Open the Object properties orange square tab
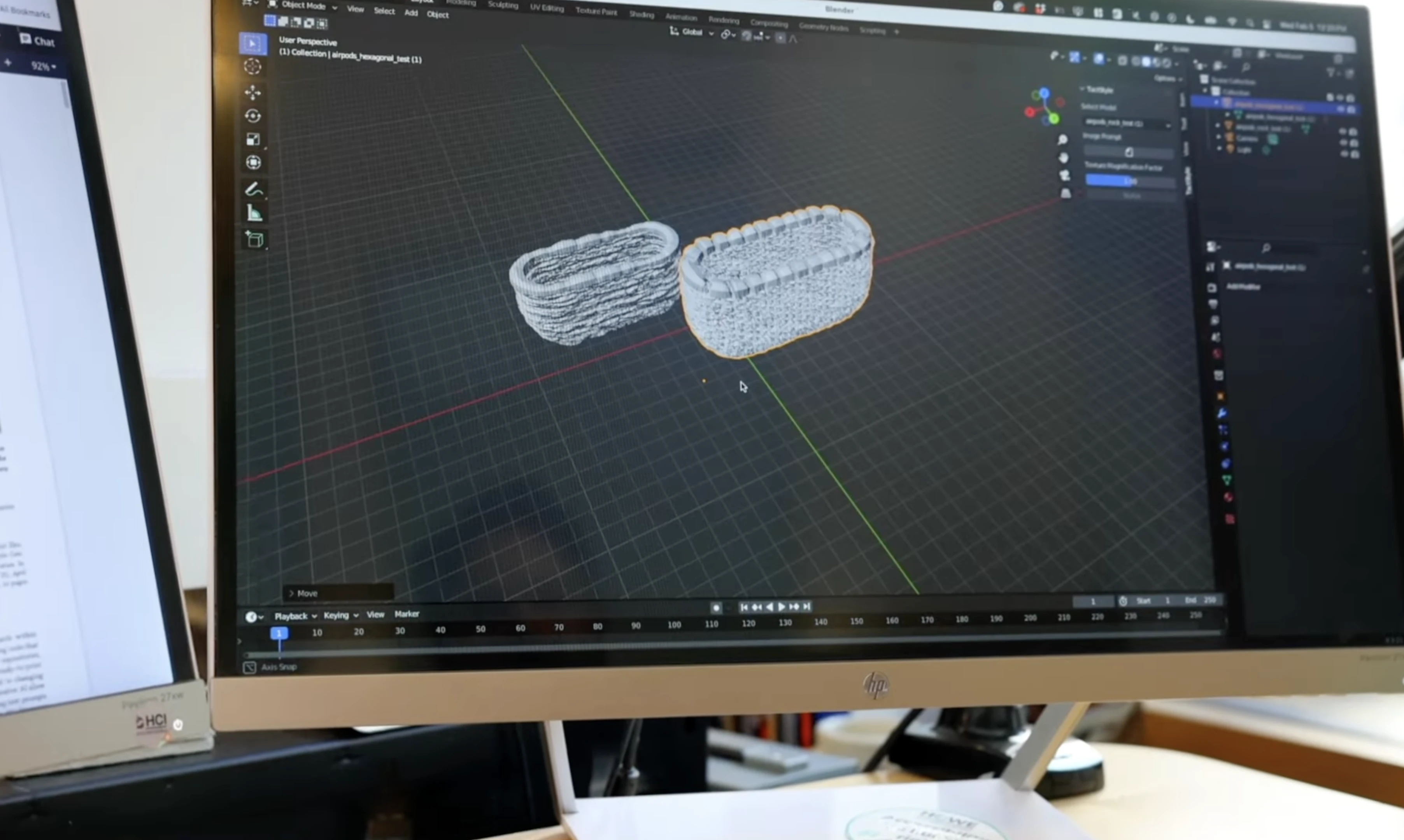This screenshot has width=1404, height=840. coord(1221,397)
